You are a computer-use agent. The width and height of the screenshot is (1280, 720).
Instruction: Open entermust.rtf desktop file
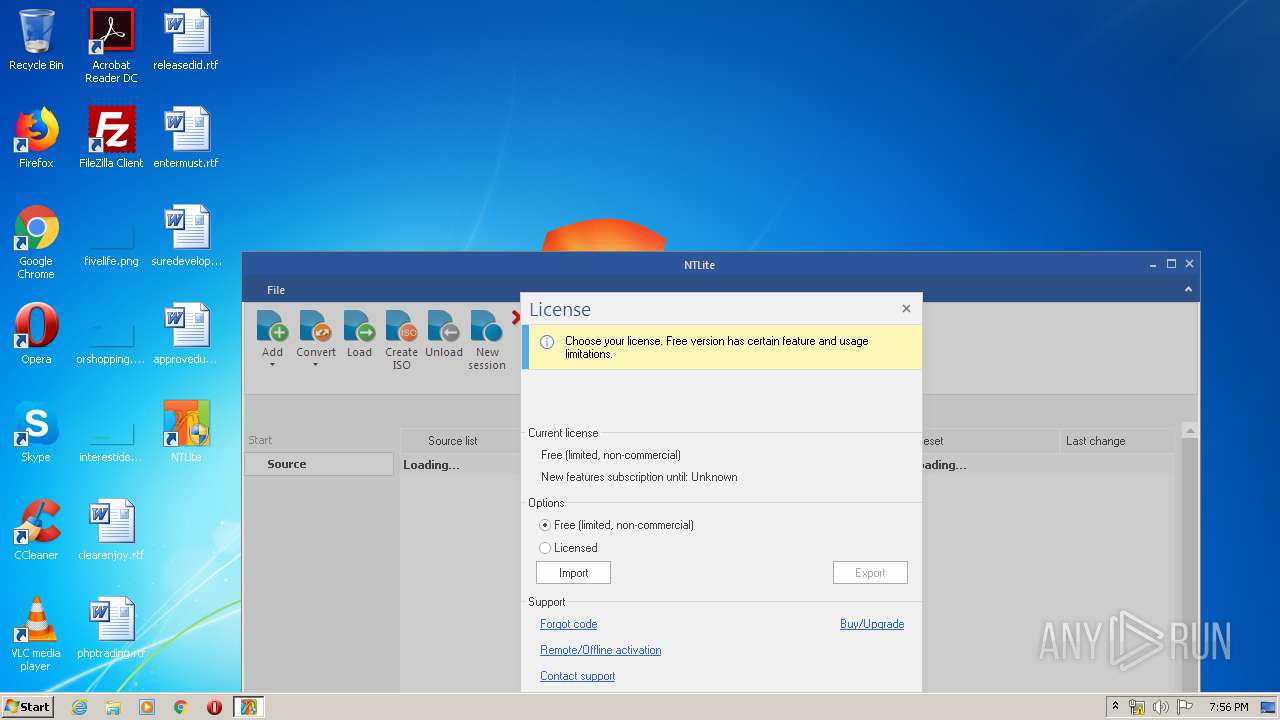[186, 138]
